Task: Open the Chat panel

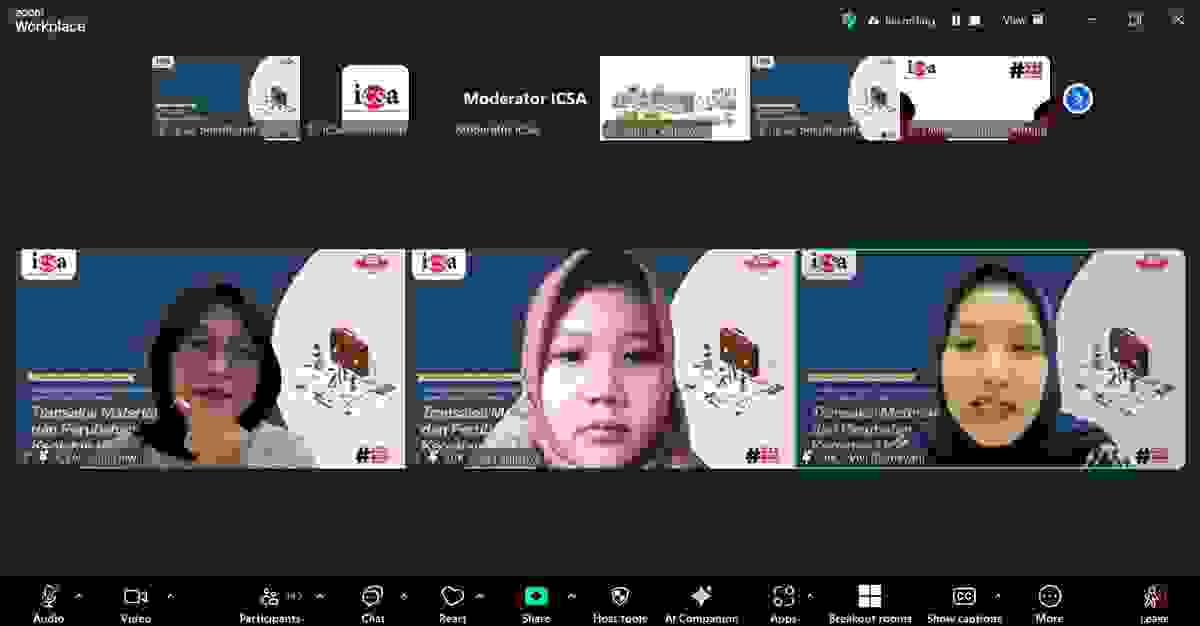Action: [372, 602]
